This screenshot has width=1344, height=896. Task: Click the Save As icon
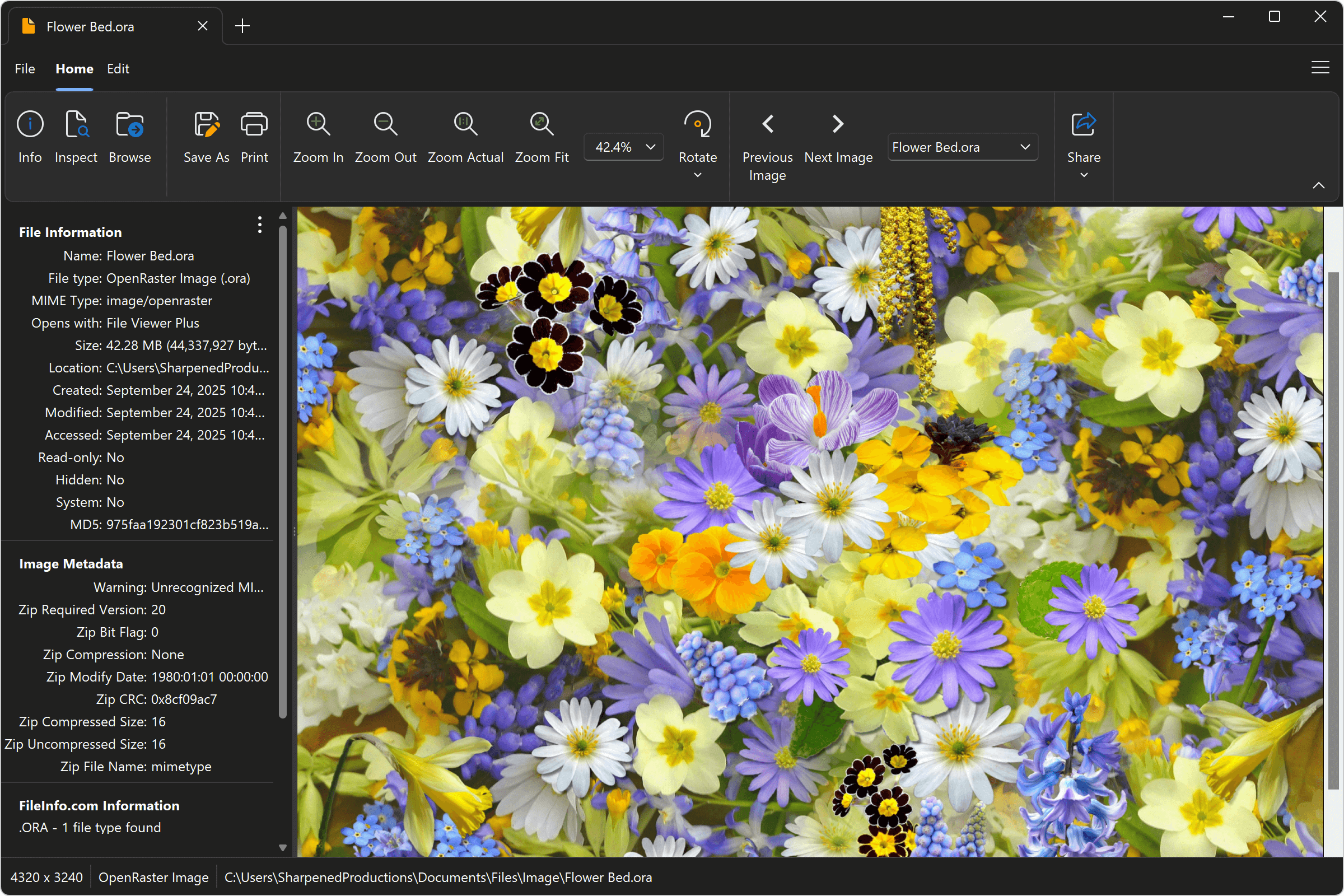206,137
